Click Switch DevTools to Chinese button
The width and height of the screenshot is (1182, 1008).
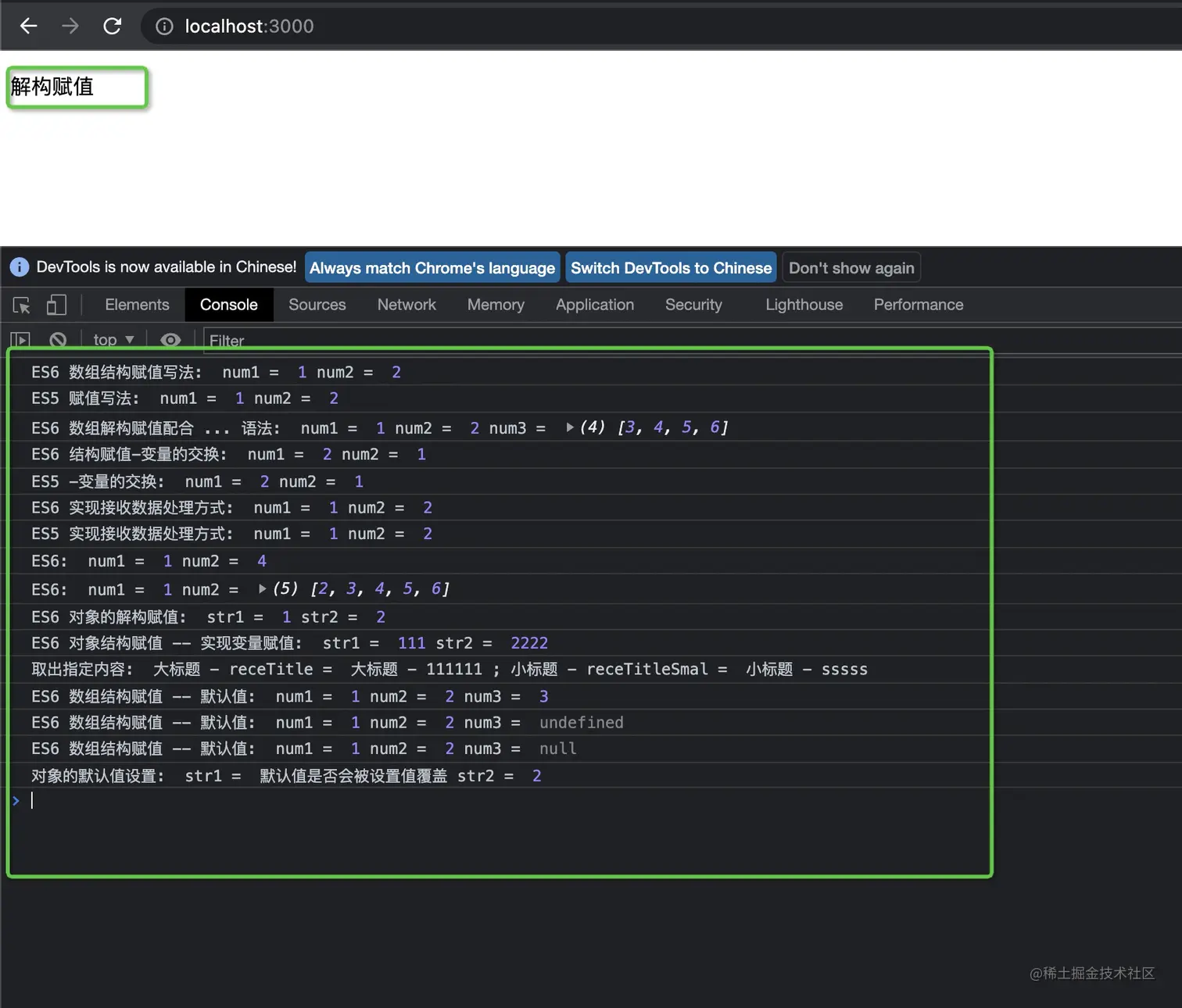[x=671, y=268]
